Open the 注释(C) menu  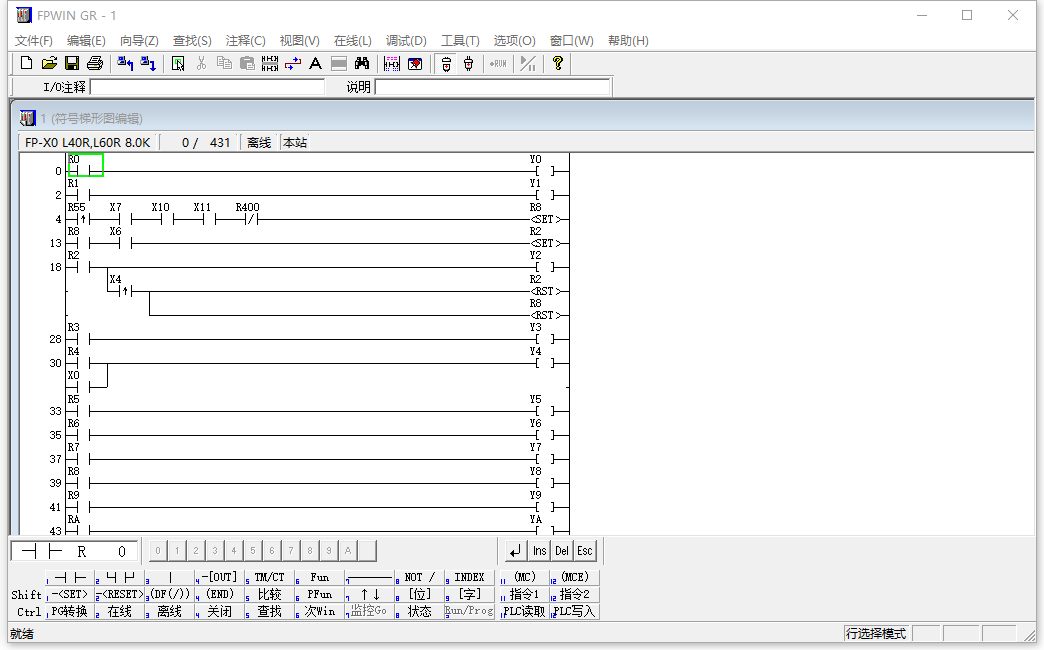pyautogui.click(x=245, y=41)
